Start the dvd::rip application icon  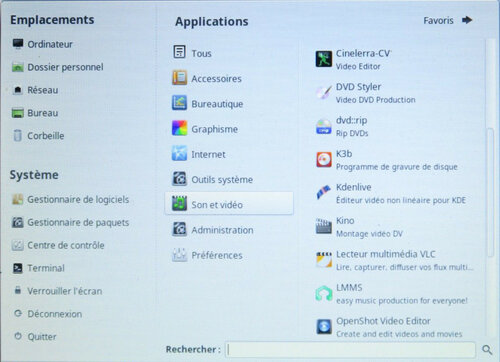pyautogui.click(x=324, y=127)
